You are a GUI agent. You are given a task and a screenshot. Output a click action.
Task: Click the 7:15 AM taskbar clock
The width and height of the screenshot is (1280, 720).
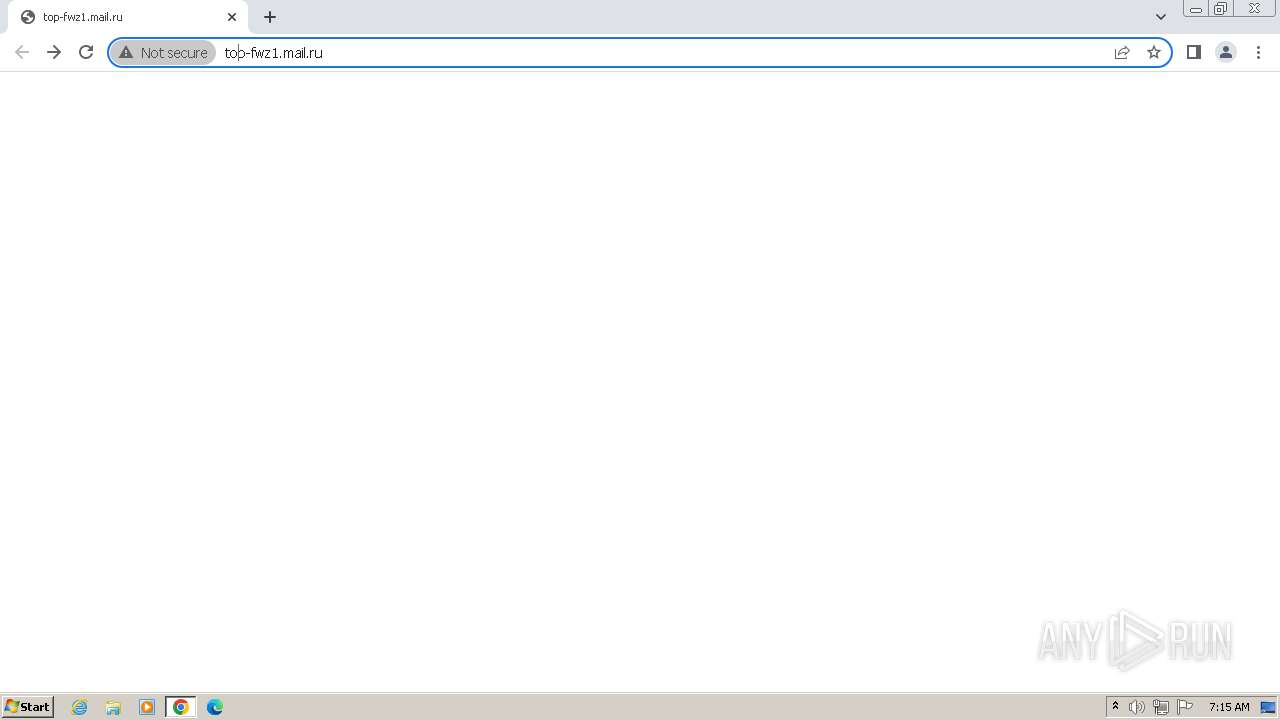click(1229, 707)
